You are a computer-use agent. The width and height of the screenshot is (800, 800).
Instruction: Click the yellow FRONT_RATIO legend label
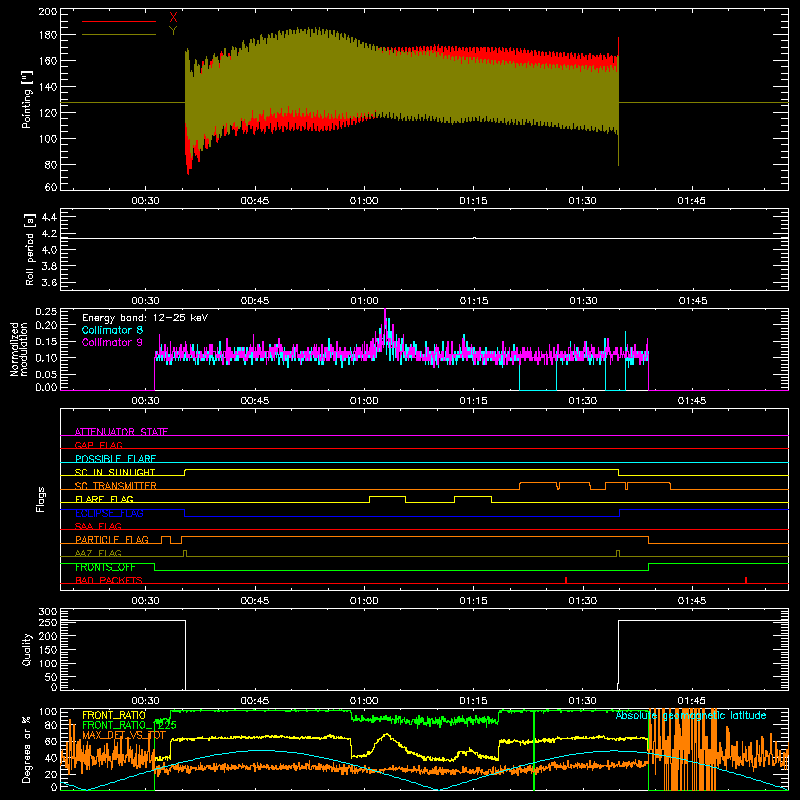tap(114, 715)
